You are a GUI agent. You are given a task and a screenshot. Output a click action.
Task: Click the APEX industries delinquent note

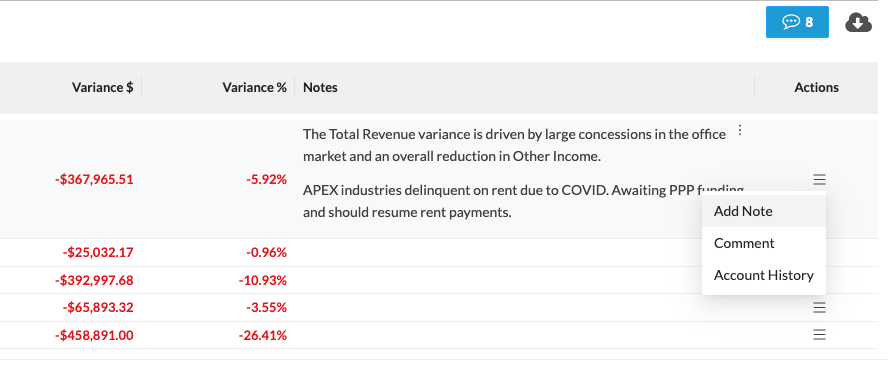pyautogui.click(x=523, y=202)
